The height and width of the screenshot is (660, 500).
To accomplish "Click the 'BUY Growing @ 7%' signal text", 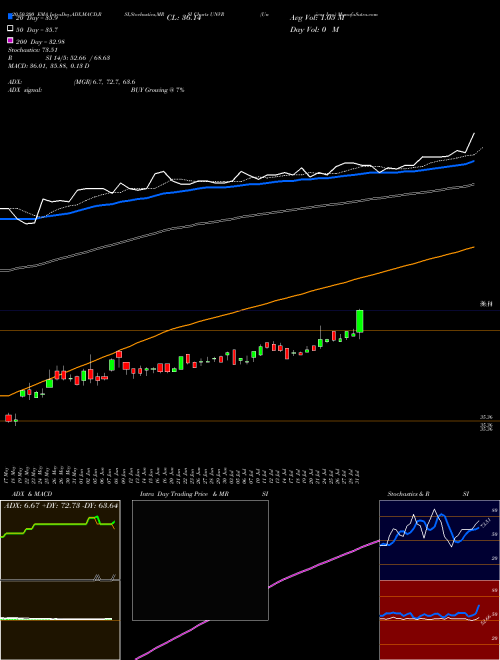I will tap(157, 90).
